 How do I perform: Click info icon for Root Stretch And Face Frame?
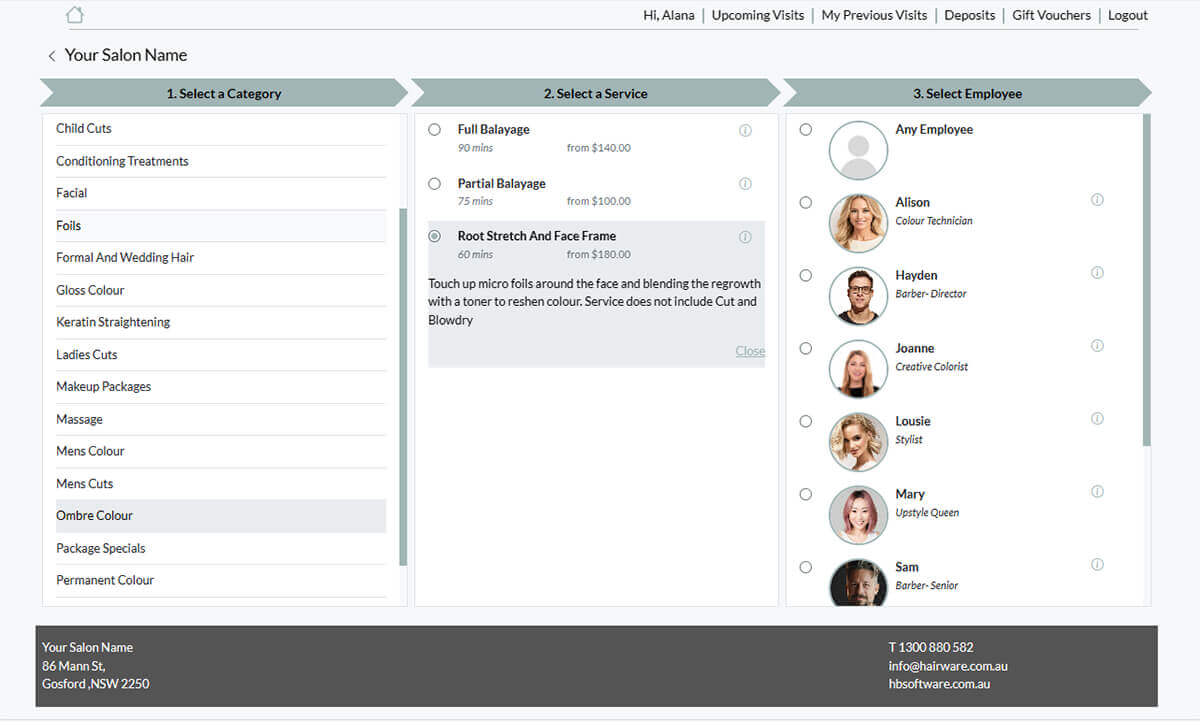745,237
